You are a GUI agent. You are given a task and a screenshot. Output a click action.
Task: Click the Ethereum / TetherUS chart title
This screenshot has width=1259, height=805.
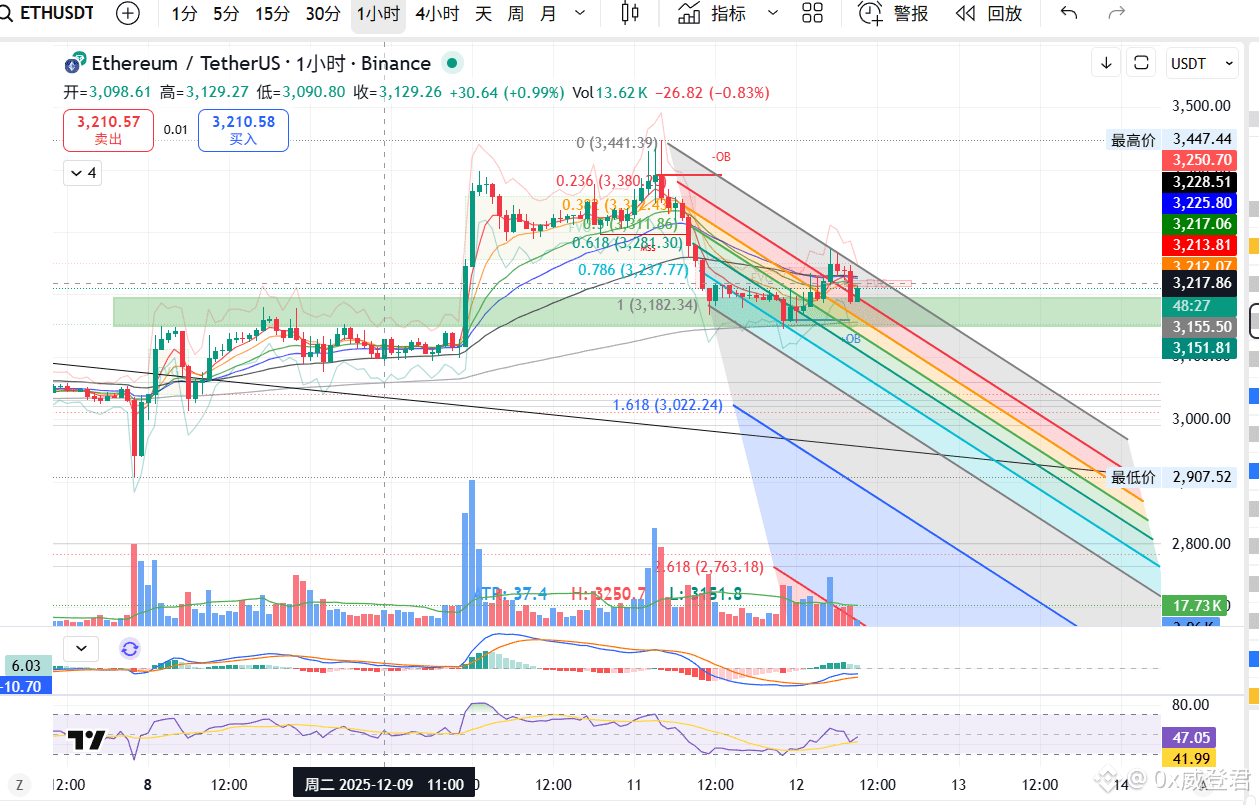pyautogui.click(x=261, y=63)
